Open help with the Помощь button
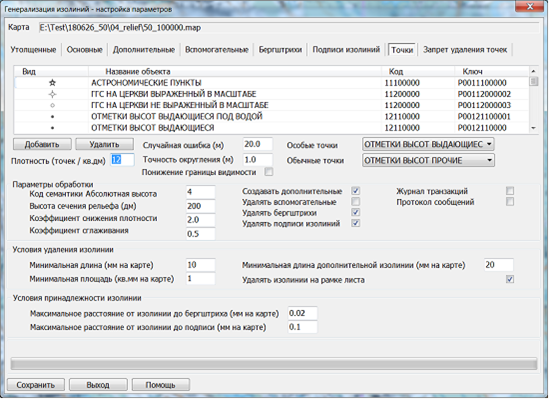Image resolution: width=549 pixels, height=399 pixels. 160,385
